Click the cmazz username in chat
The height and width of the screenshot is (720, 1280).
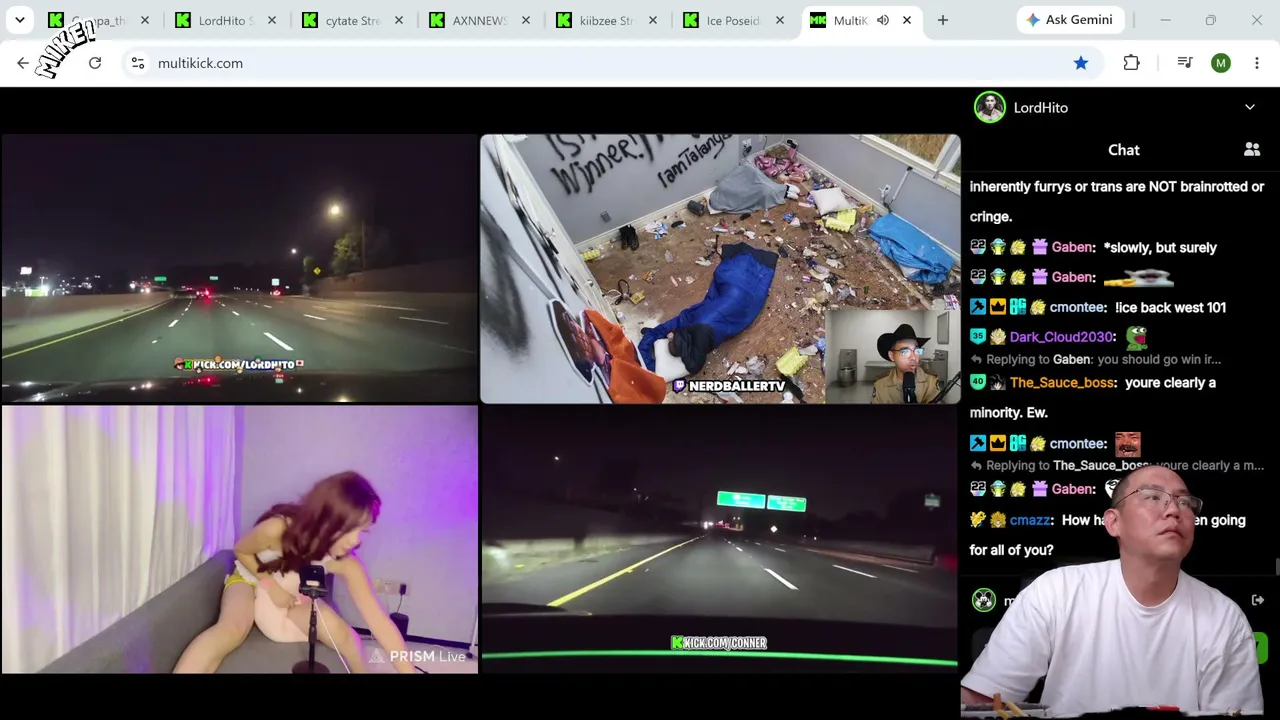(x=1031, y=520)
